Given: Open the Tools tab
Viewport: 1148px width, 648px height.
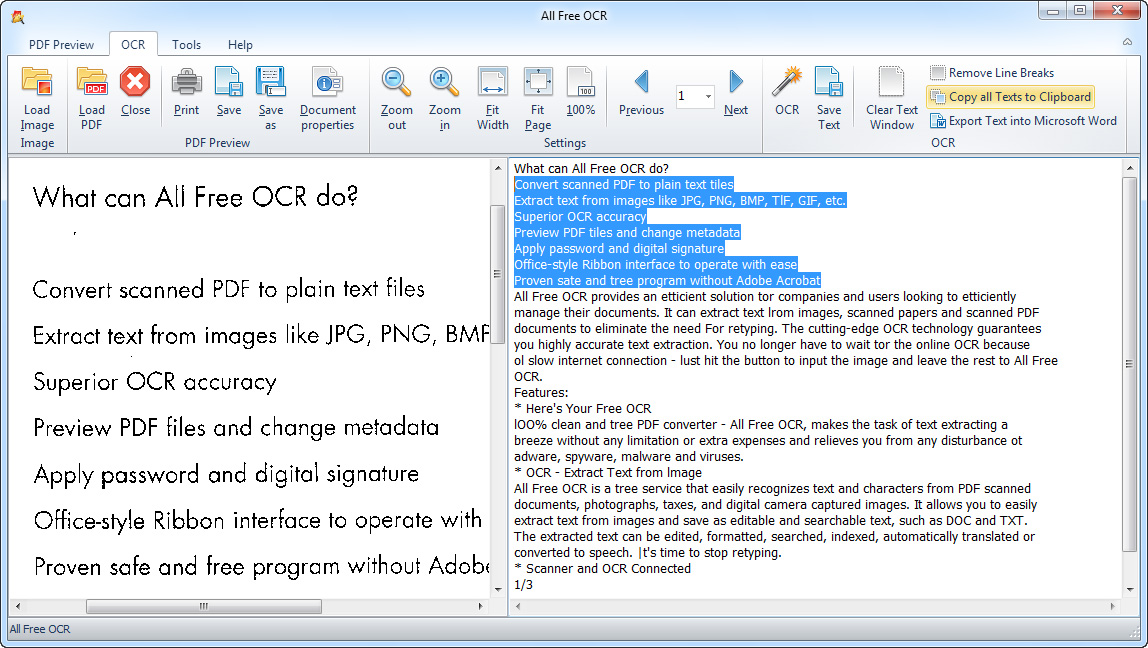Looking at the screenshot, I should [x=187, y=45].
